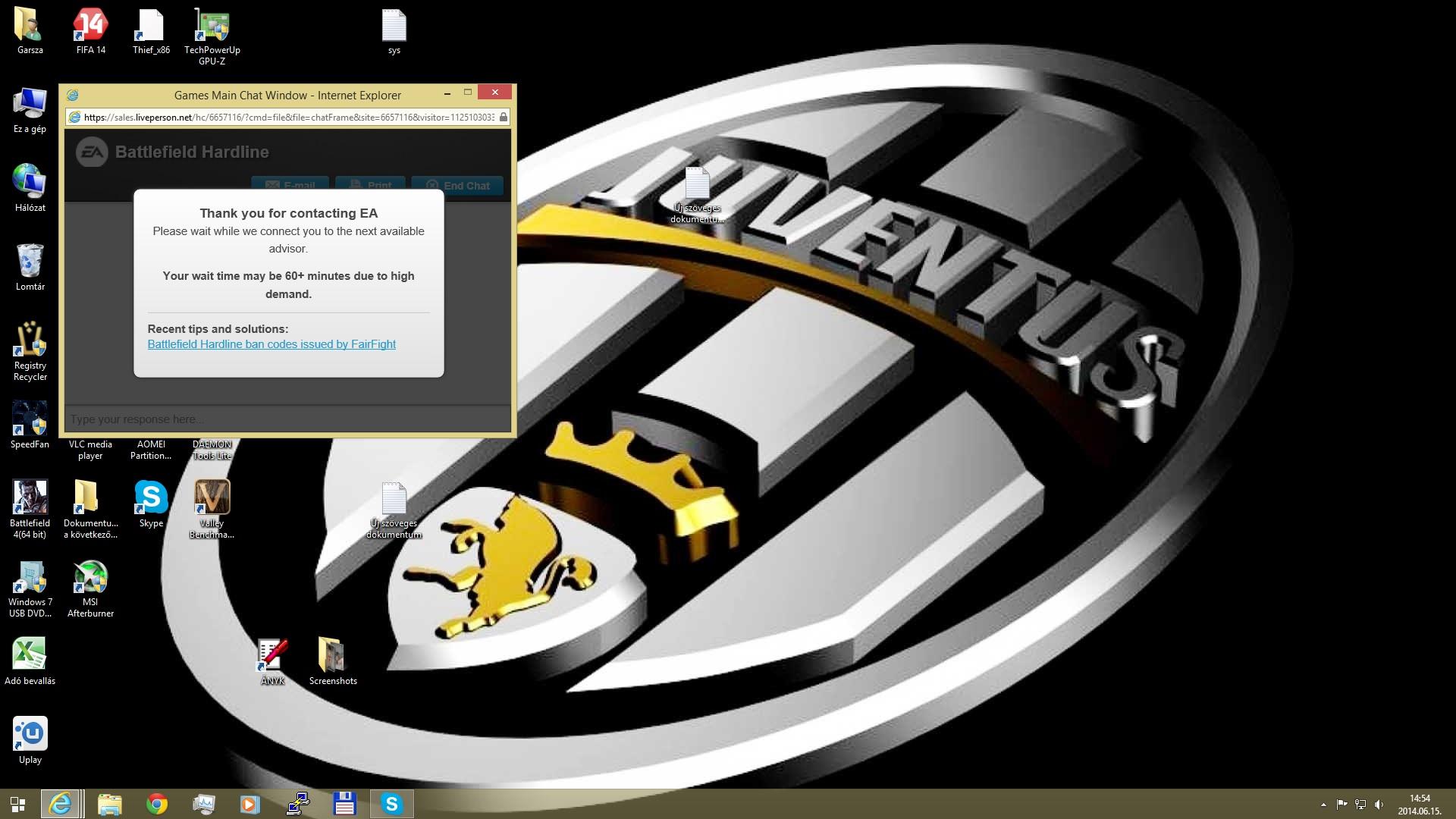Open Google Chrome from the taskbar
The image size is (1456, 819).
[157, 804]
